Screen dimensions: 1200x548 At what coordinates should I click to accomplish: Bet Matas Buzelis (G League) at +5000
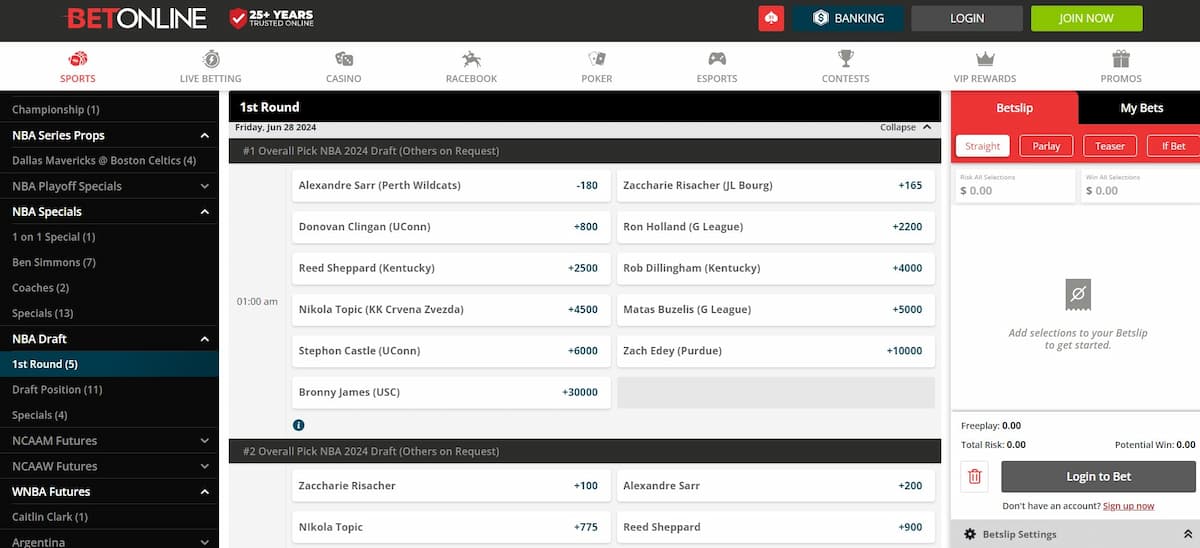pyautogui.click(x=776, y=310)
